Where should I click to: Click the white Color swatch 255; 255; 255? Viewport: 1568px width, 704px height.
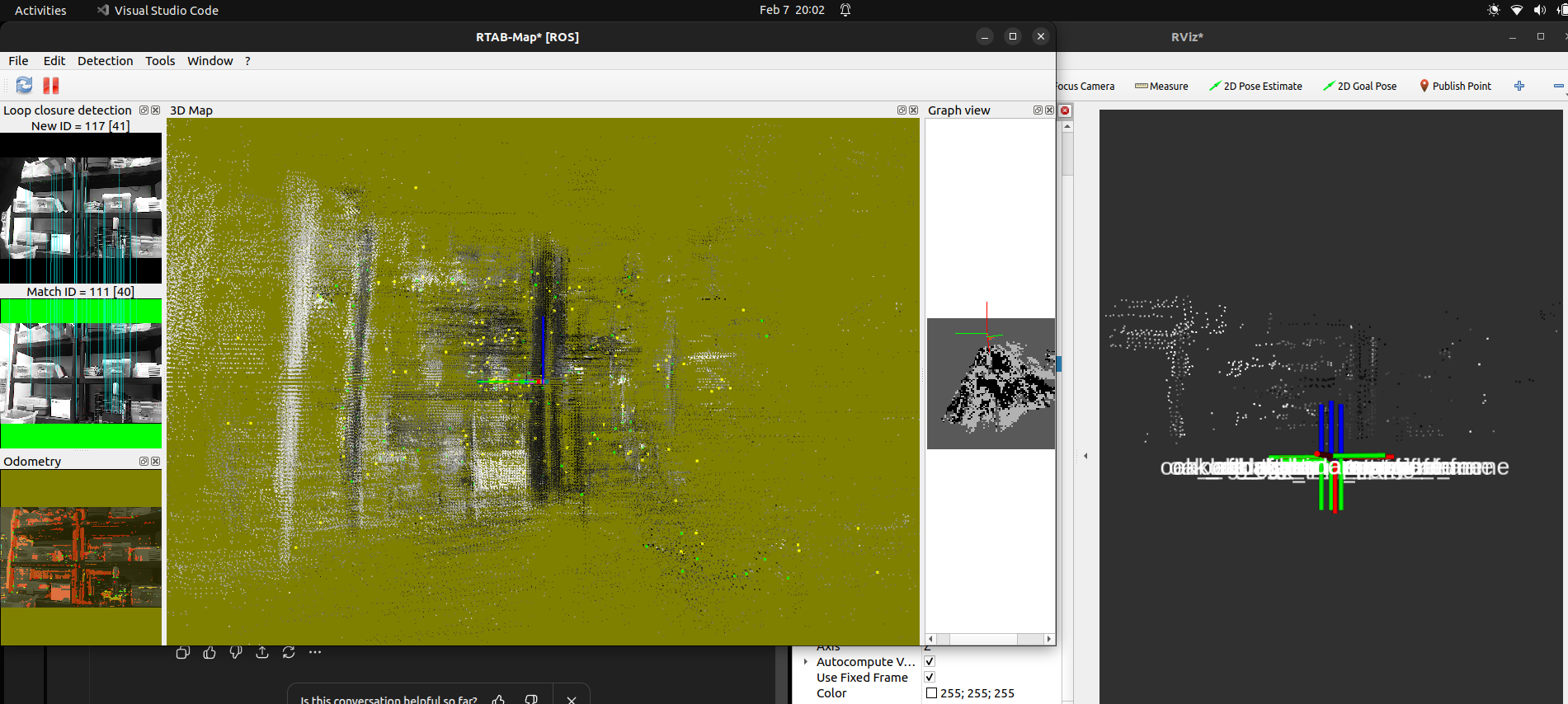pos(932,693)
